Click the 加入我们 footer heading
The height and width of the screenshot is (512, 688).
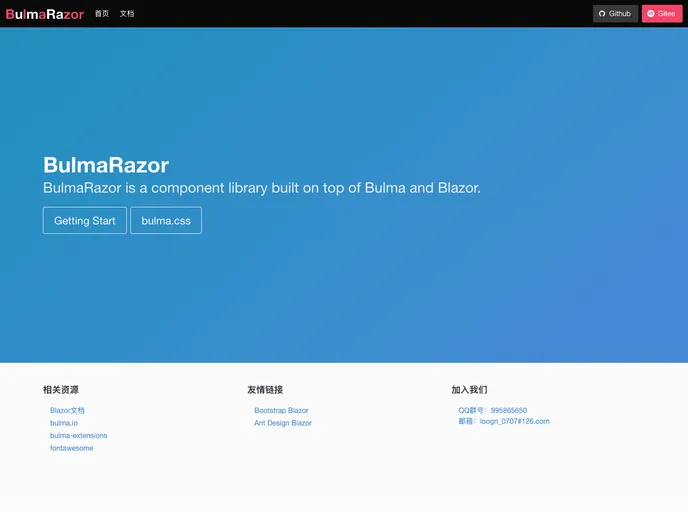click(469, 390)
